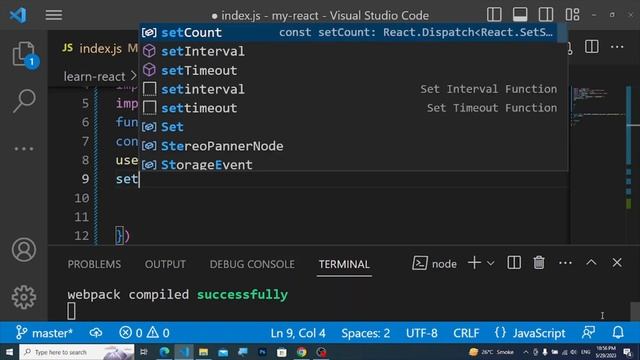The image size is (640, 360).
Task: Switch to the OUTPUT panel tab
Action: click(x=165, y=264)
